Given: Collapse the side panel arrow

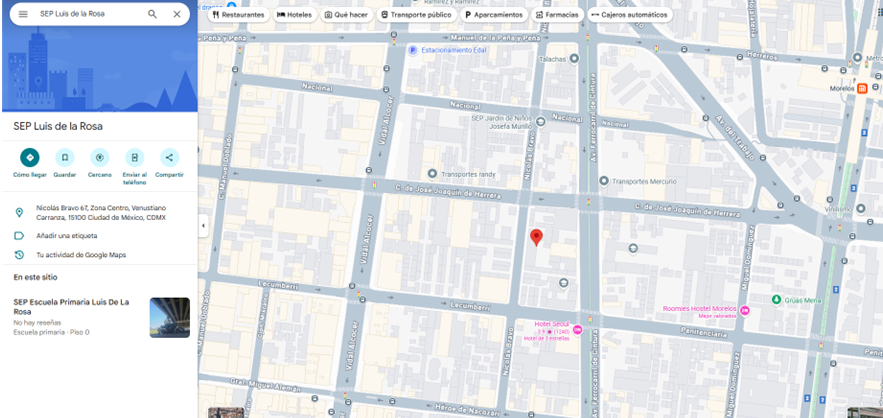Looking at the screenshot, I should (203, 226).
